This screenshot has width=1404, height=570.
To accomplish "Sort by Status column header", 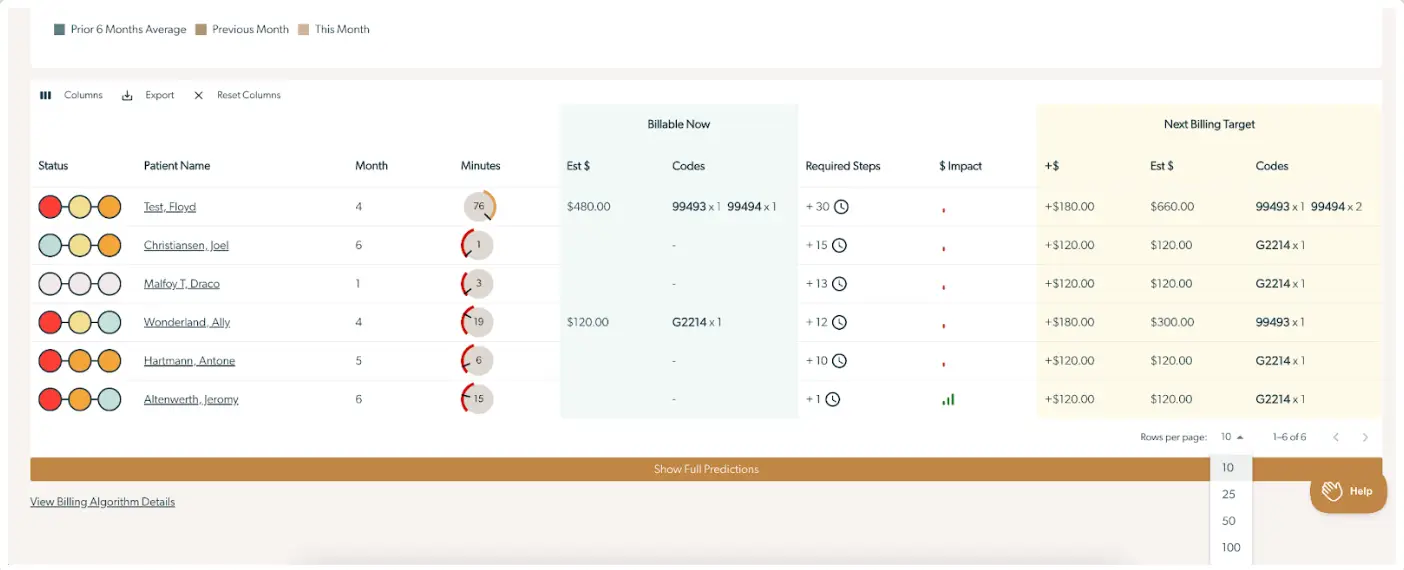I will click(x=53, y=166).
